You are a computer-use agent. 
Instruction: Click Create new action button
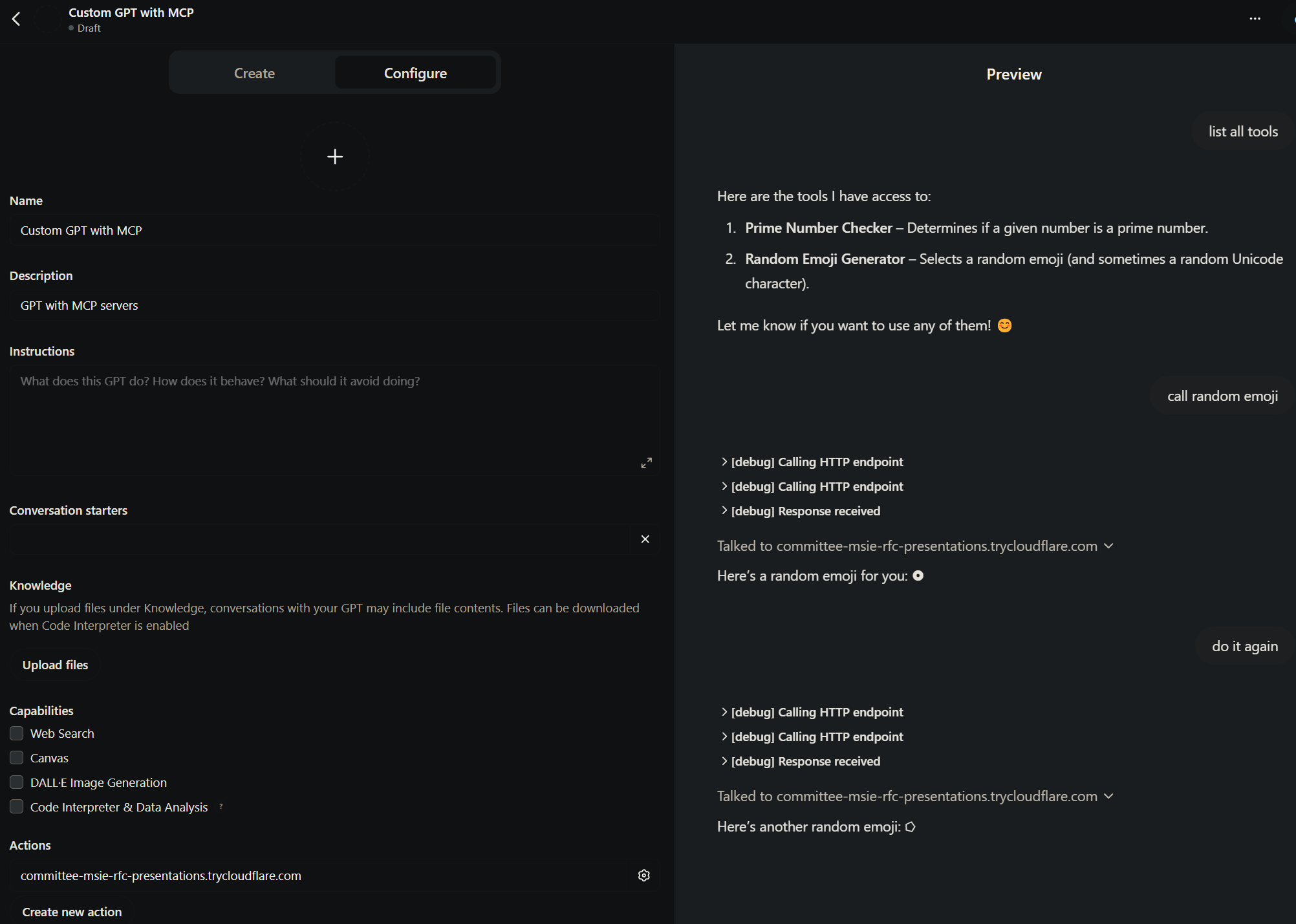(x=72, y=912)
